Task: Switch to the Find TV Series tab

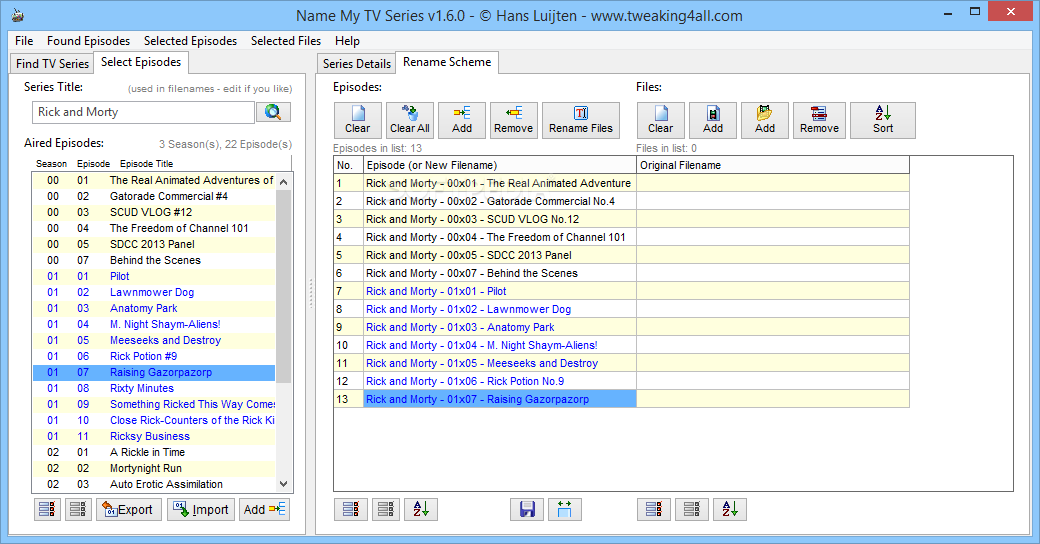Action: tap(52, 64)
